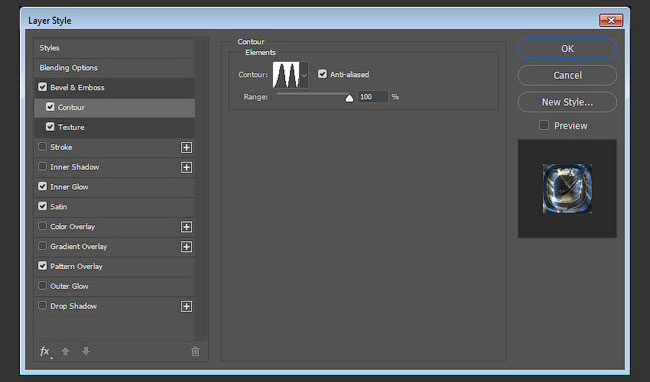This screenshot has width=650, height=382.
Task: Open the Pattern Overlay settings row
Action: (x=114, y=266)
